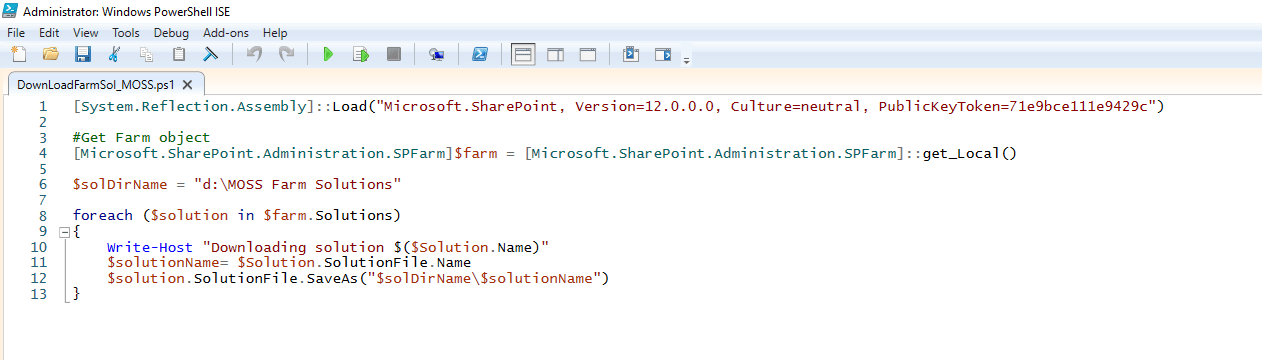Show Command Window toolbar icon
The height and width of the screenshot is (360, 1262).
click(630, 54)
